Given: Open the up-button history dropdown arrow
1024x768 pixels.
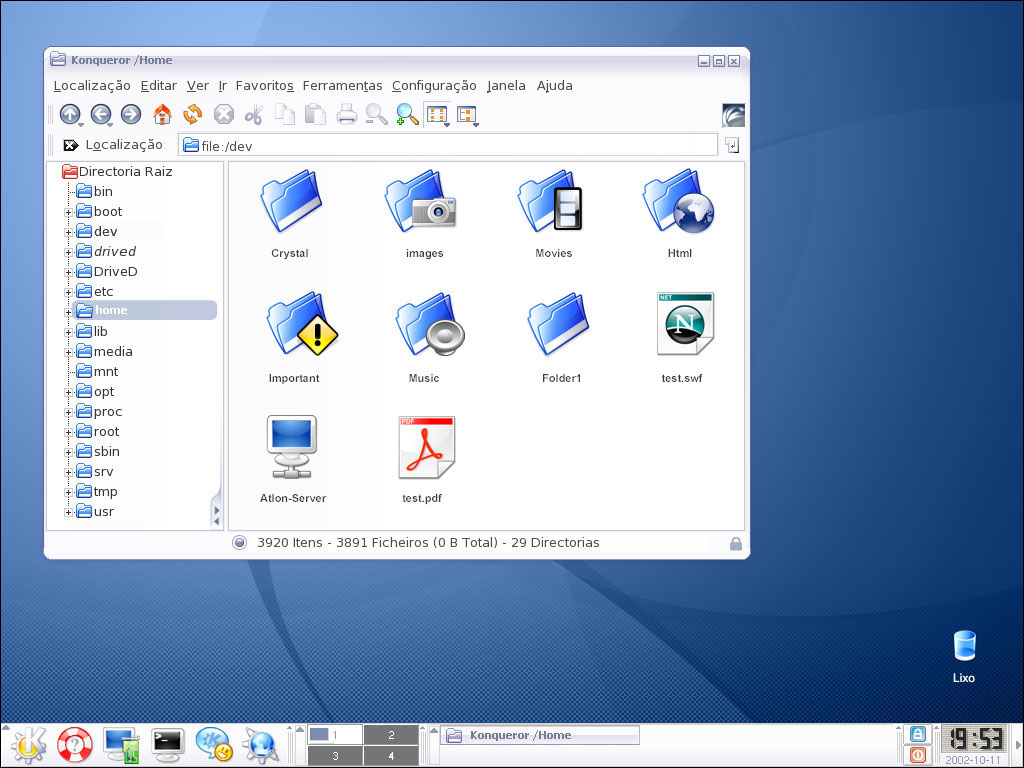Looking at the screenshot, I should (x=80, y=125).
